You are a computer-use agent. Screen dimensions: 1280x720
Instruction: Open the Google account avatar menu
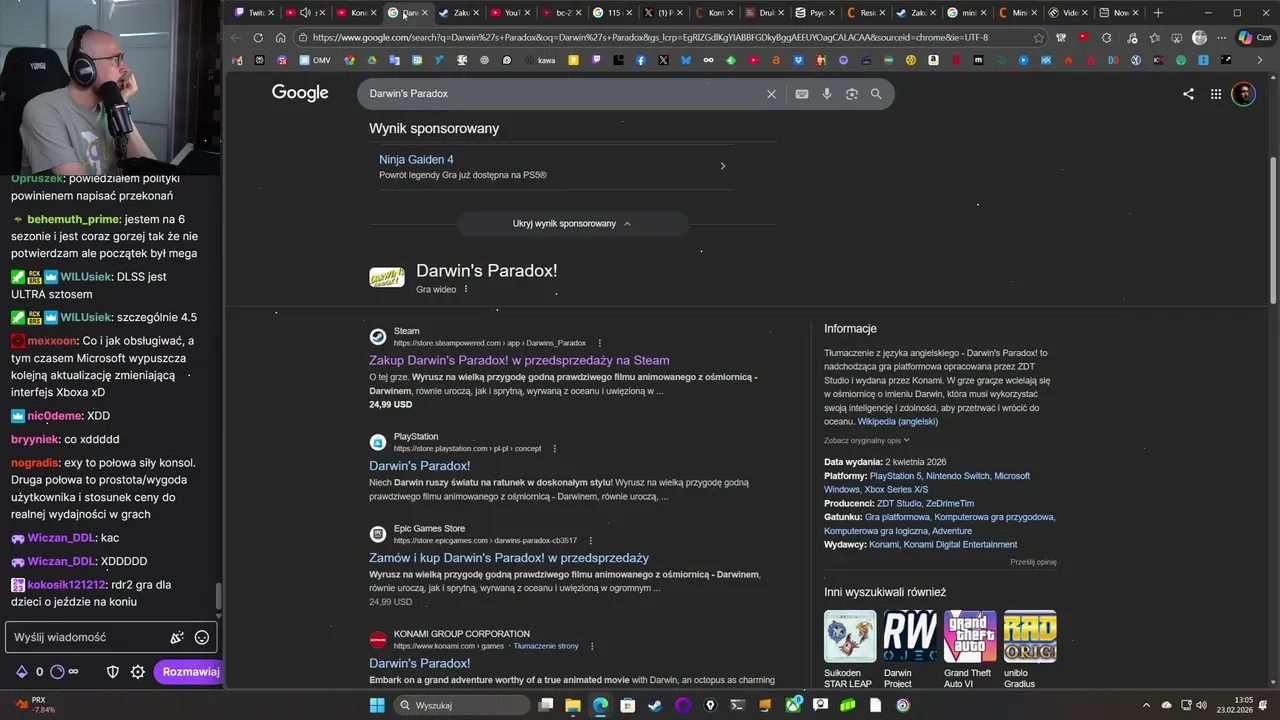pyautogui.click(x=1243, y=94)
